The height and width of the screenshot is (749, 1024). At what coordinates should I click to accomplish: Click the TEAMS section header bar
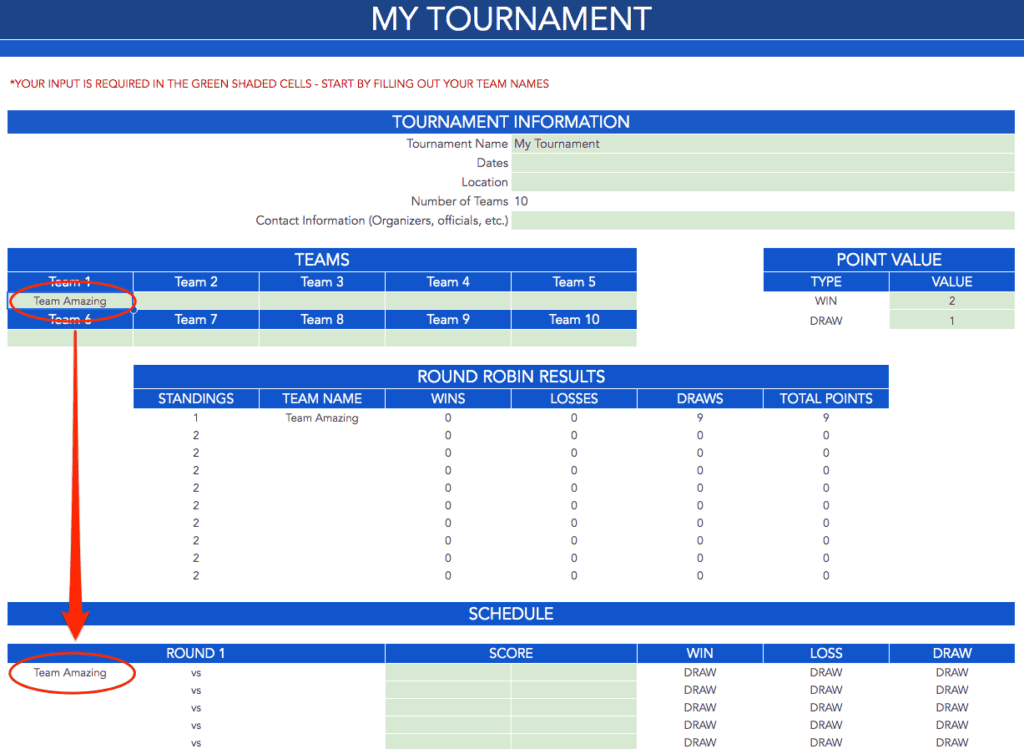(322, 259)
